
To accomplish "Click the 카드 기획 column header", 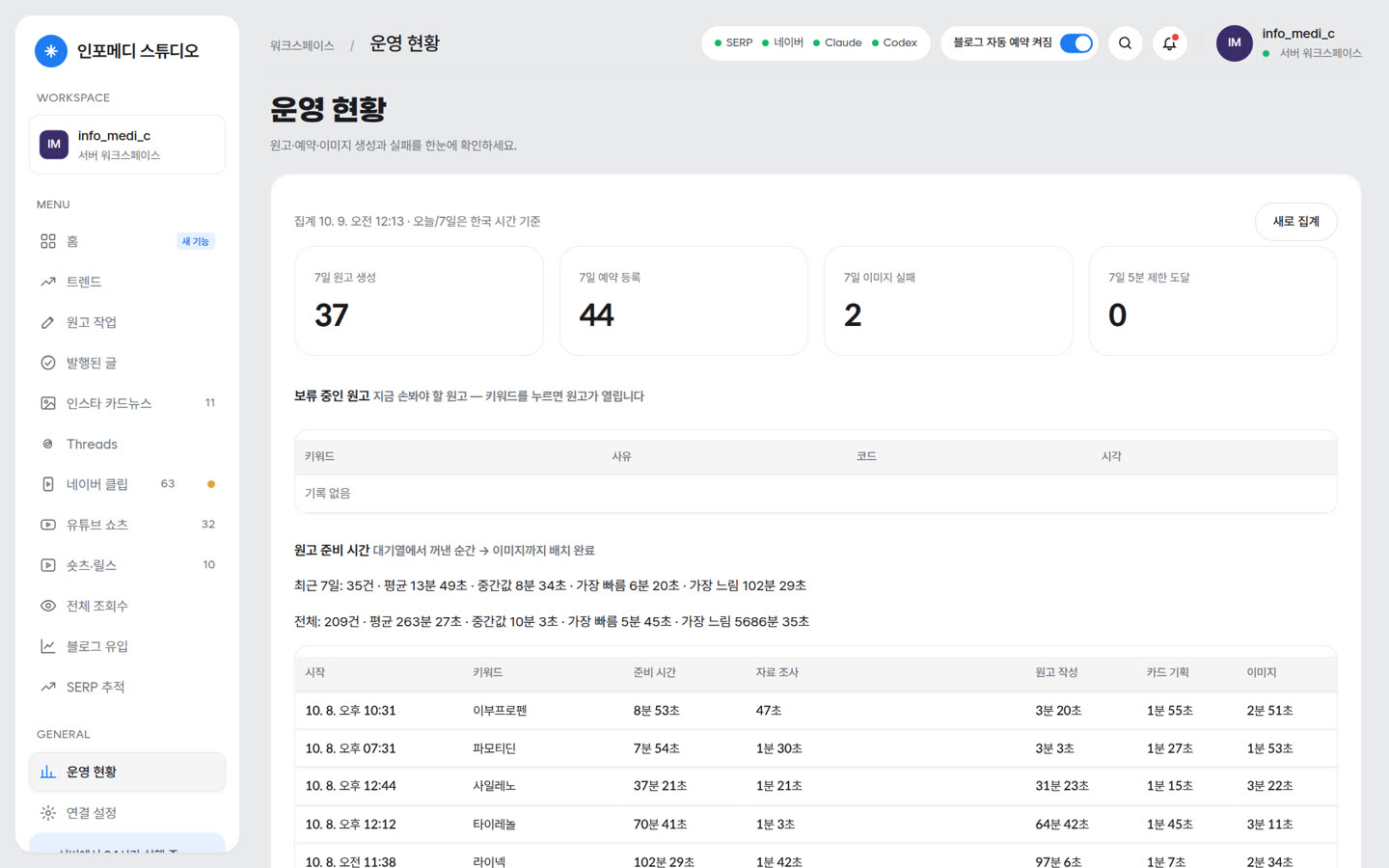I will click(x=1167, y=672).
